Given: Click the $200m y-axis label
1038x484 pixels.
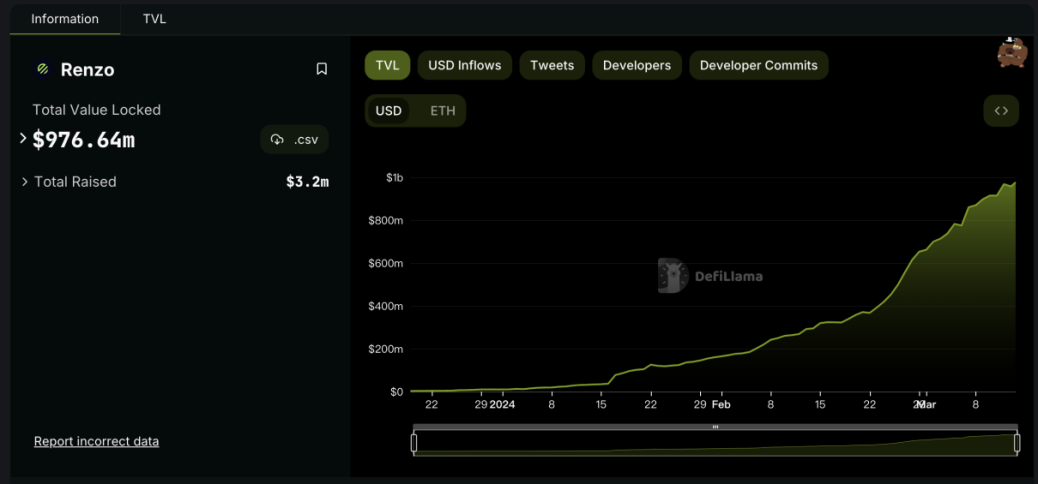Looking at the screenshot, I should [386, 349].
